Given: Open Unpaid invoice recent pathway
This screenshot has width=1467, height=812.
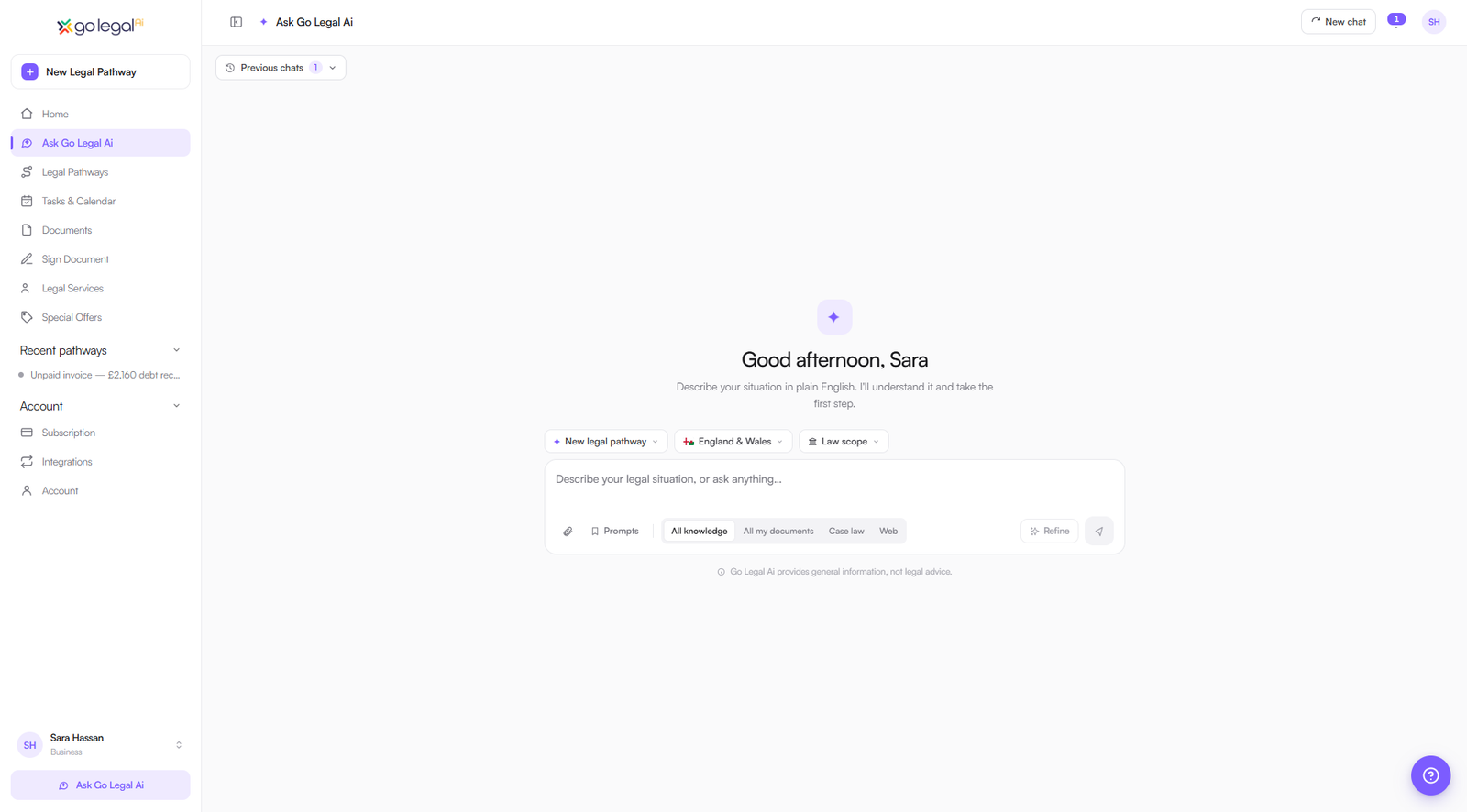Looking at the screenshot, I should pos(100,375).
